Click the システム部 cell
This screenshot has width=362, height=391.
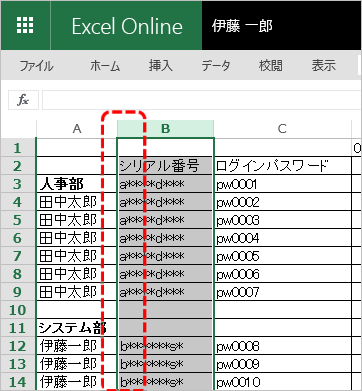tap(77, 328)
